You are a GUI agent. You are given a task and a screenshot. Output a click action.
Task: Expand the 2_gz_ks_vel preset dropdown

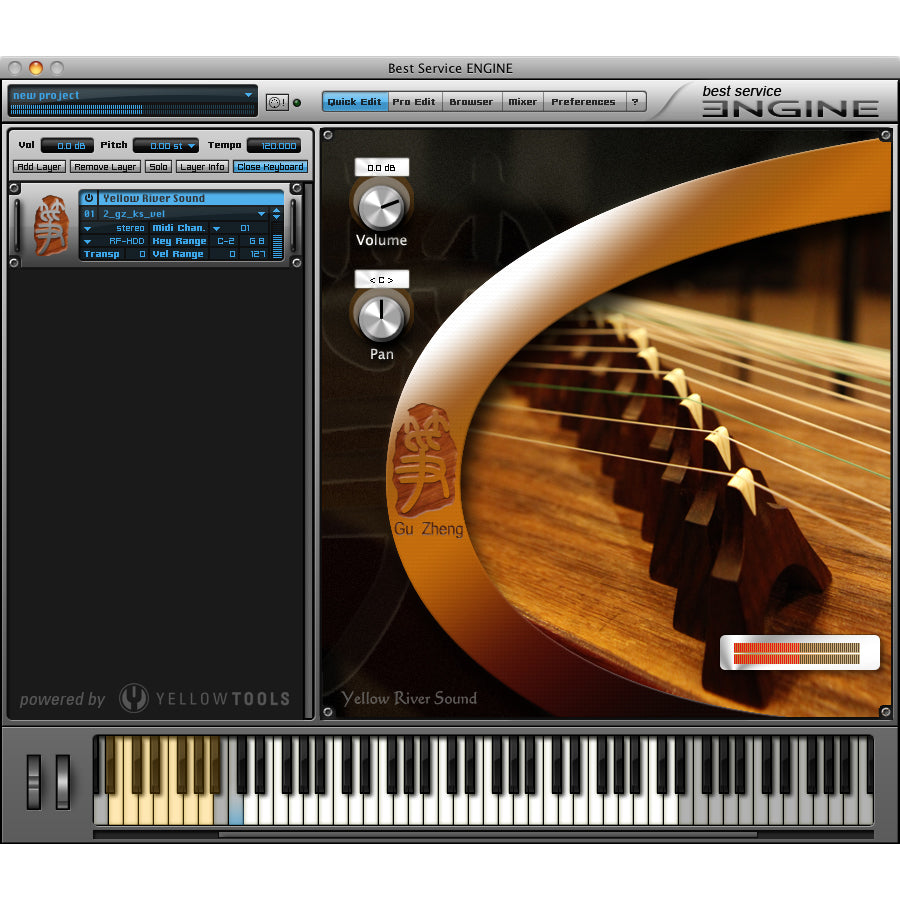click(262, 214)
